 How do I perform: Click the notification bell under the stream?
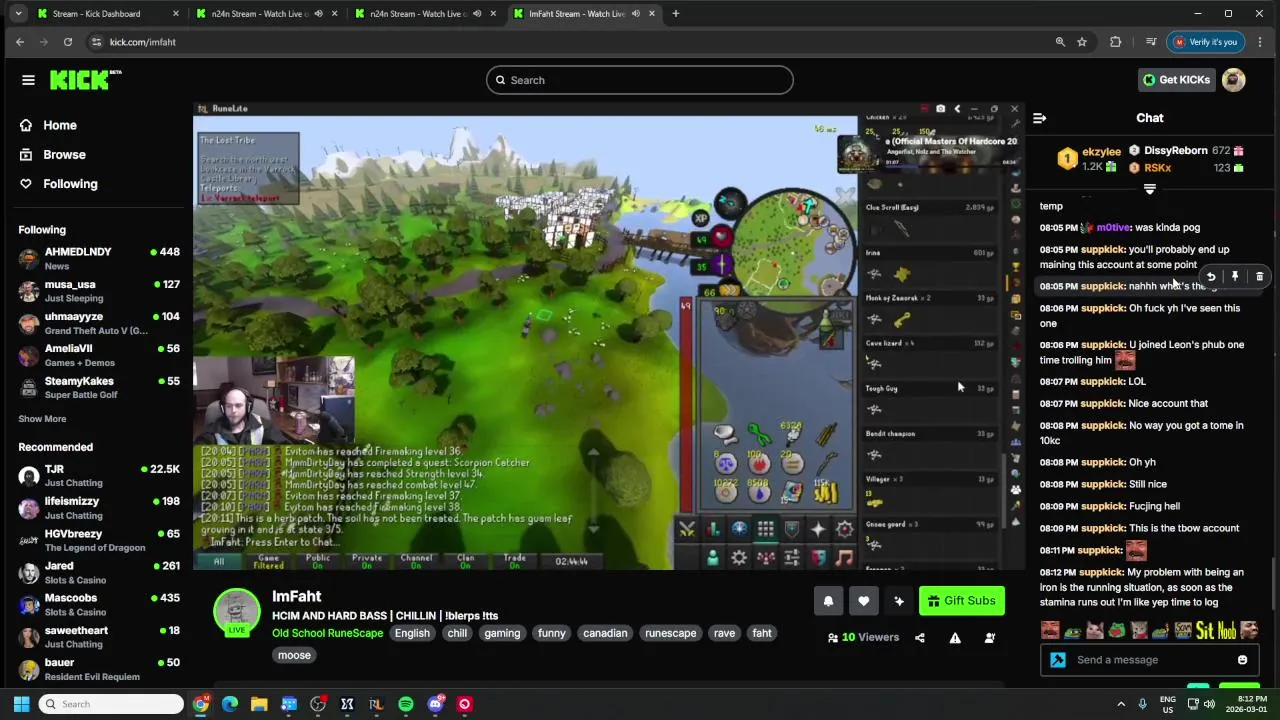point(828,601)
